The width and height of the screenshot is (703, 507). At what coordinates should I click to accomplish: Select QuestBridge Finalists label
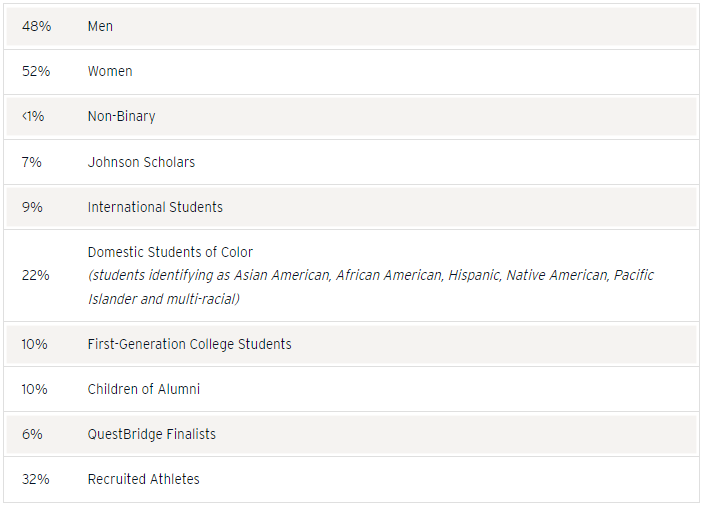152,434
